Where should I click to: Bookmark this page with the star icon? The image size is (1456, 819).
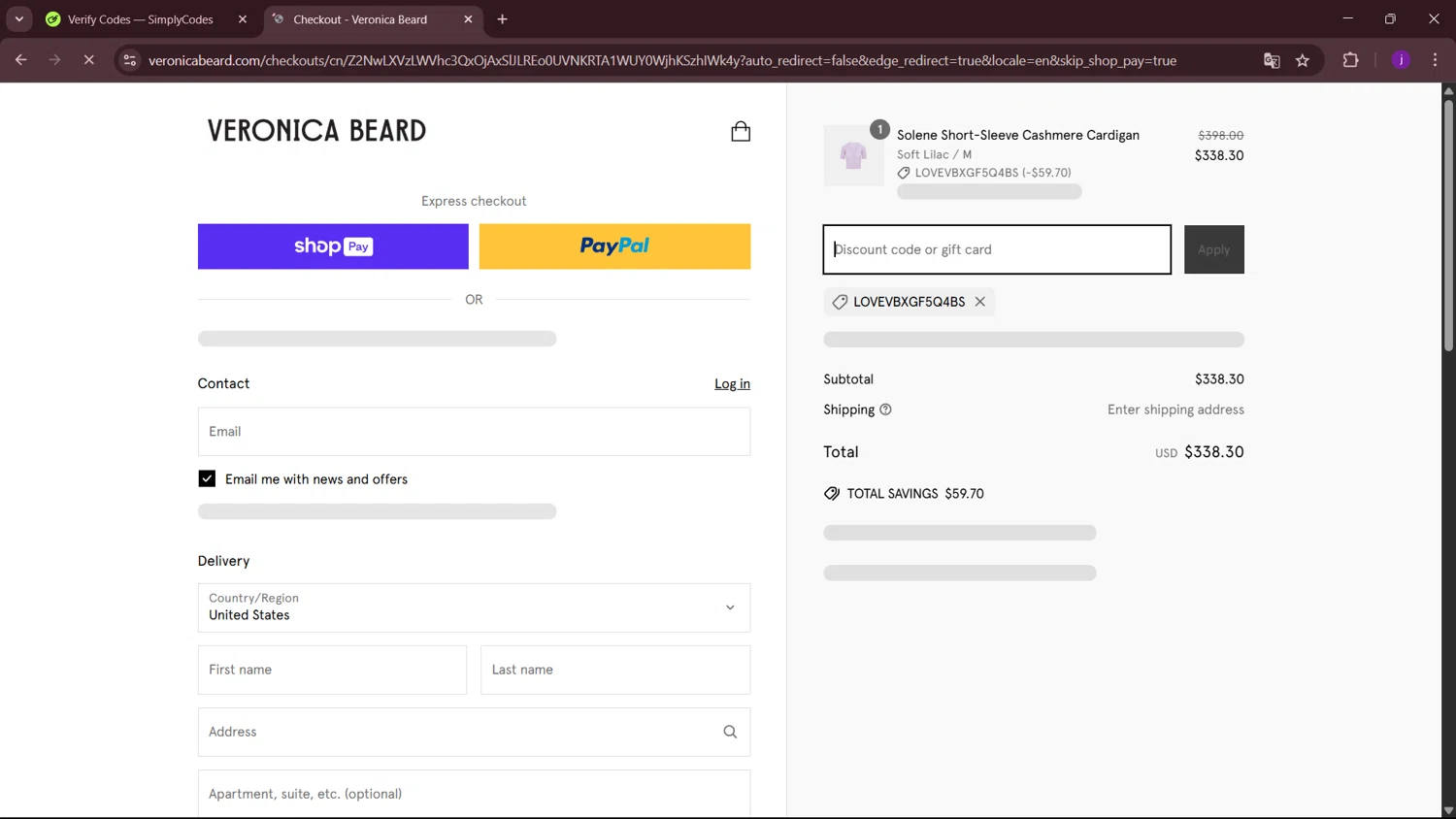coord(1303,60)
